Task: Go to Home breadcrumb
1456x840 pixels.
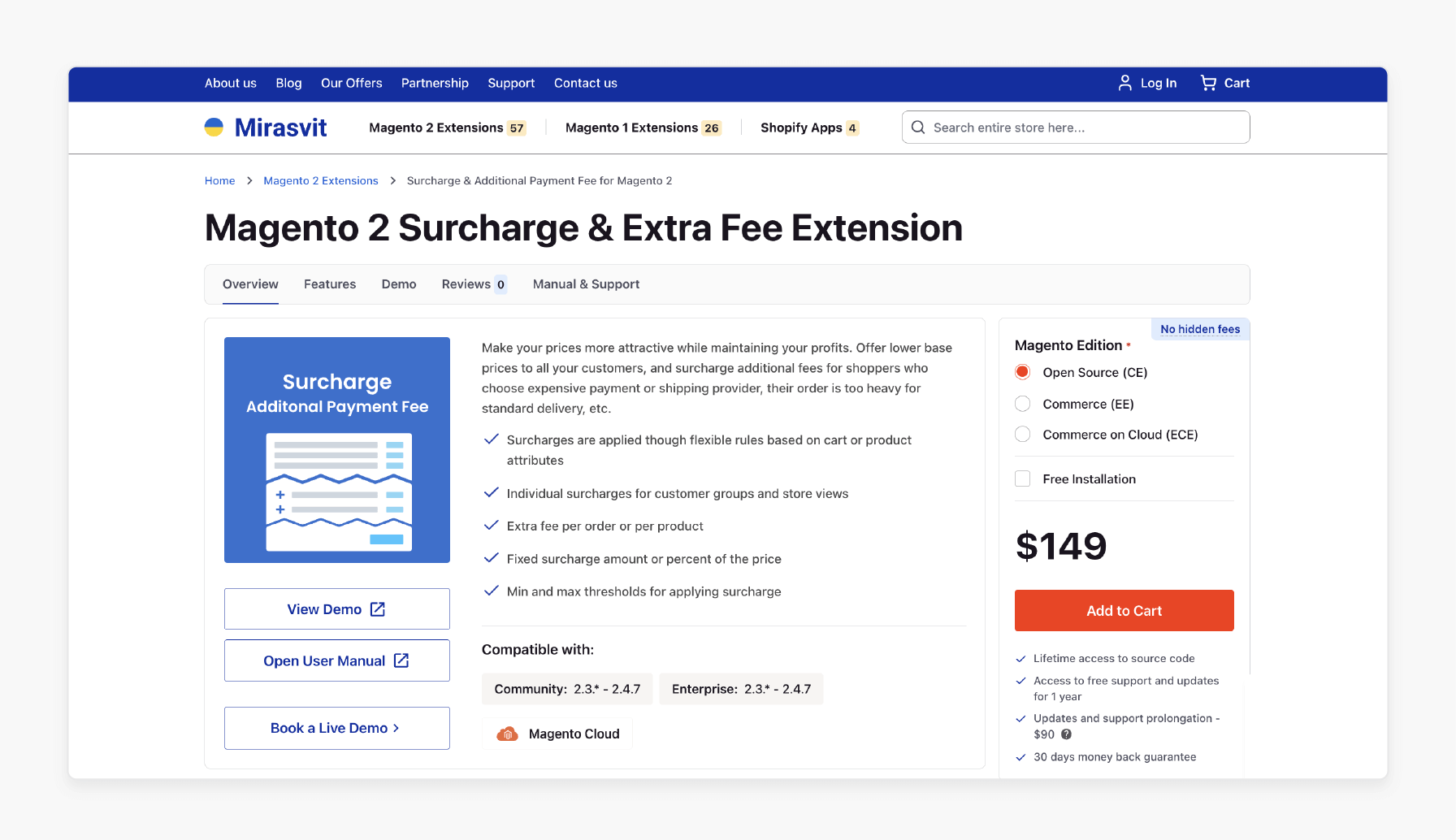Action: (x=219, y=180)
